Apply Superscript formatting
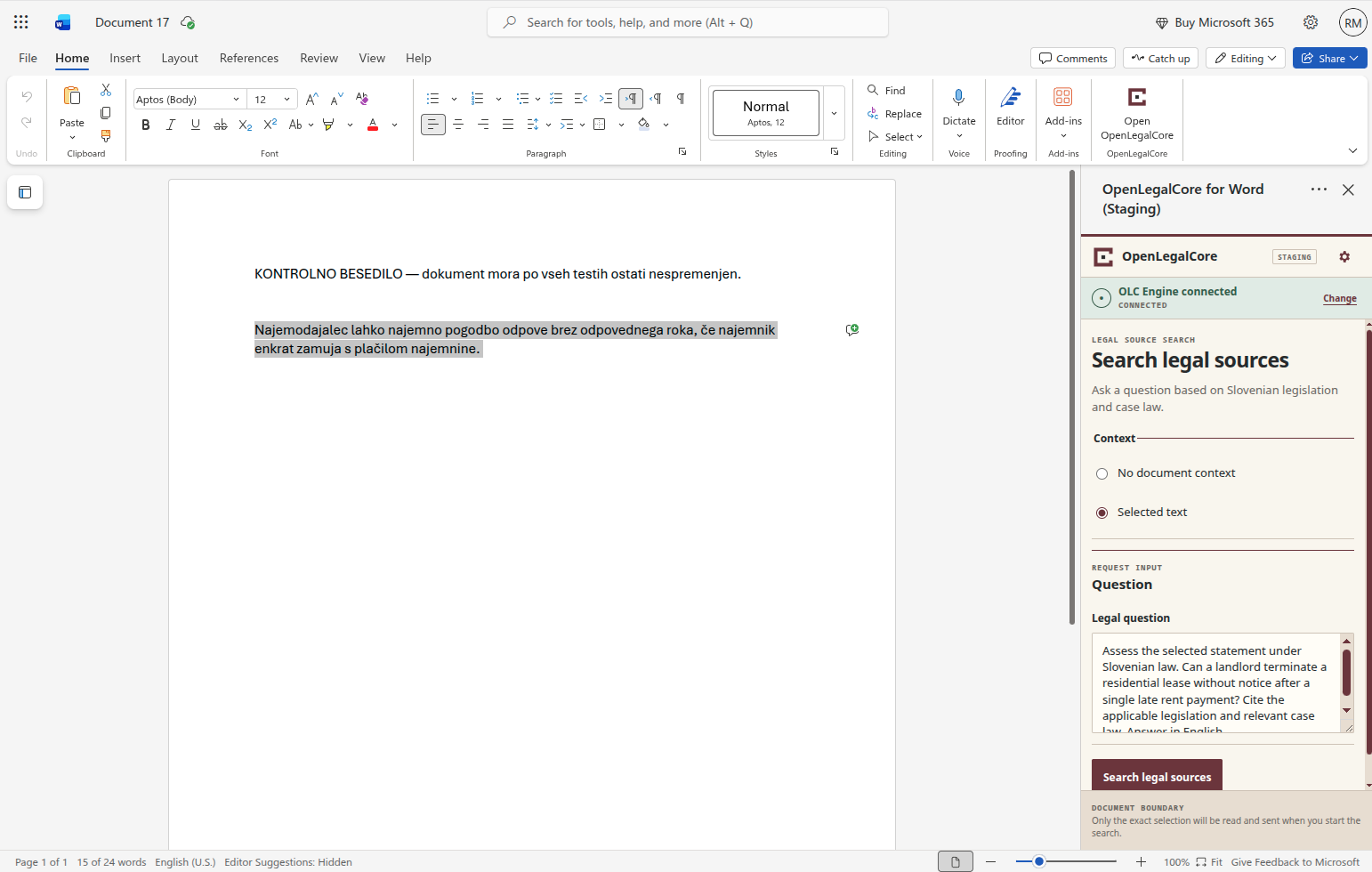This screenshot has height=872, width=1372. tap(270, 125)
